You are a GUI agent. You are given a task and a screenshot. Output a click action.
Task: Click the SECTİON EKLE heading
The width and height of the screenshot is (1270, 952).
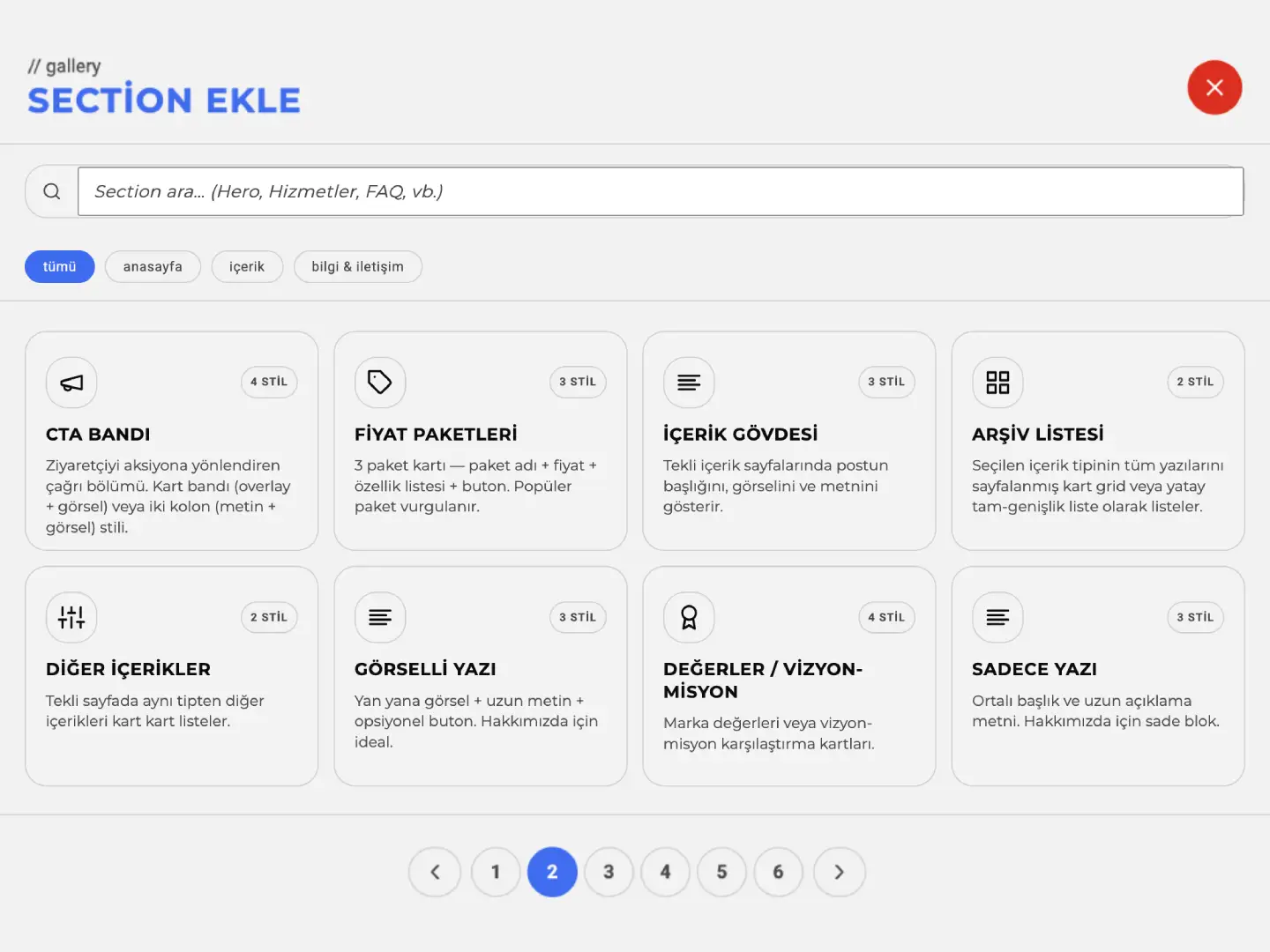(x=164, y=100)
